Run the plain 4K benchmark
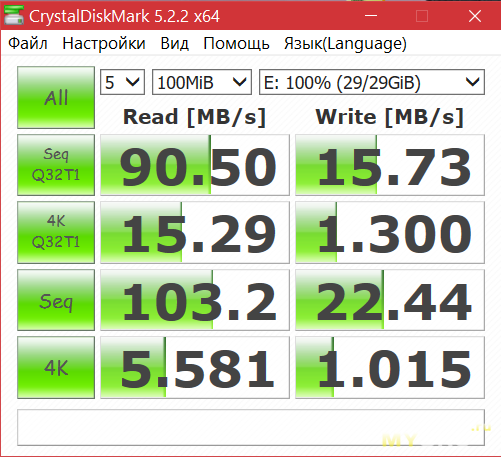The height and width of the screenshot is (457, 501). click(56, 367)
